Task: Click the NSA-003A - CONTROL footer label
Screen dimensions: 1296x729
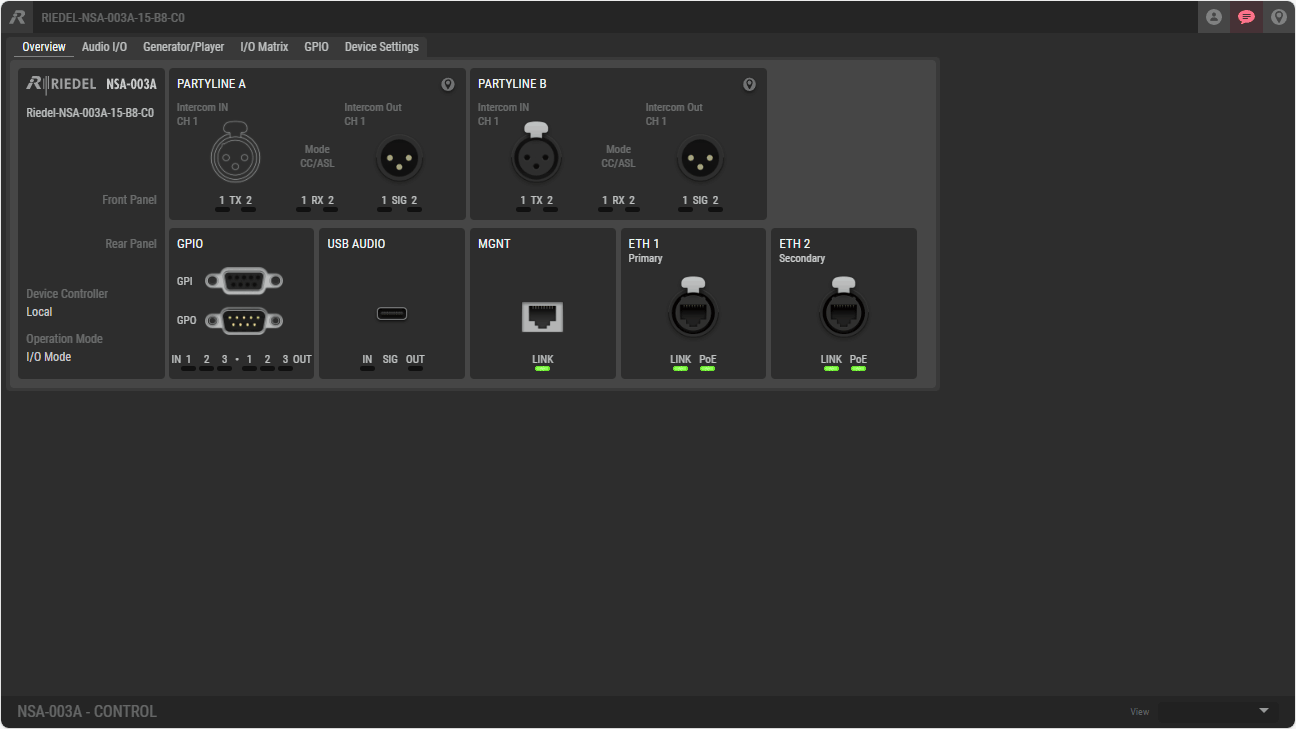Action: (x=87, y=712)
